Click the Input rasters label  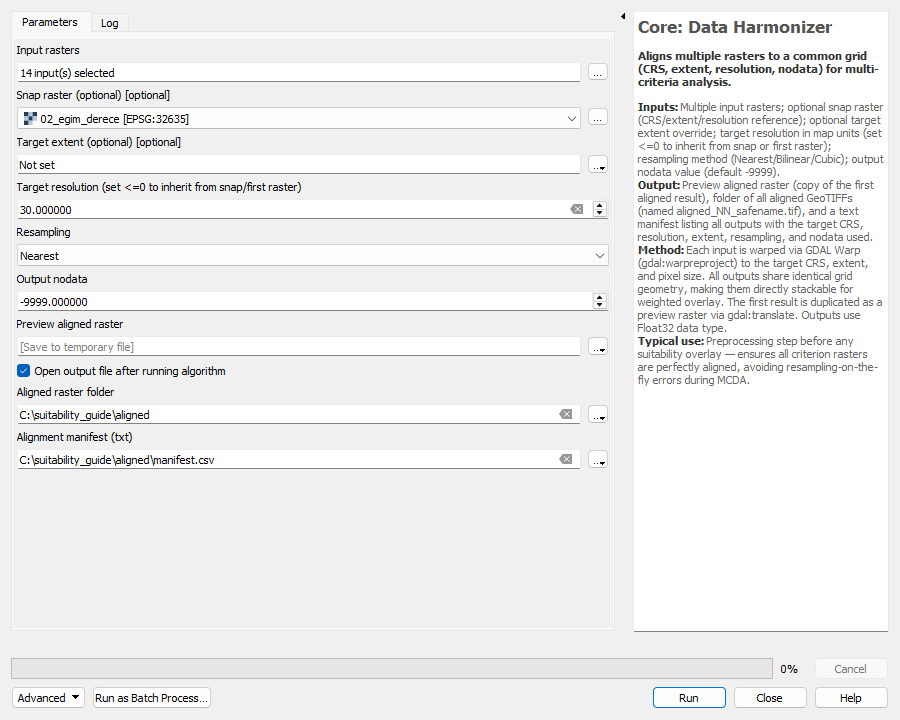[x=48, y=50]
